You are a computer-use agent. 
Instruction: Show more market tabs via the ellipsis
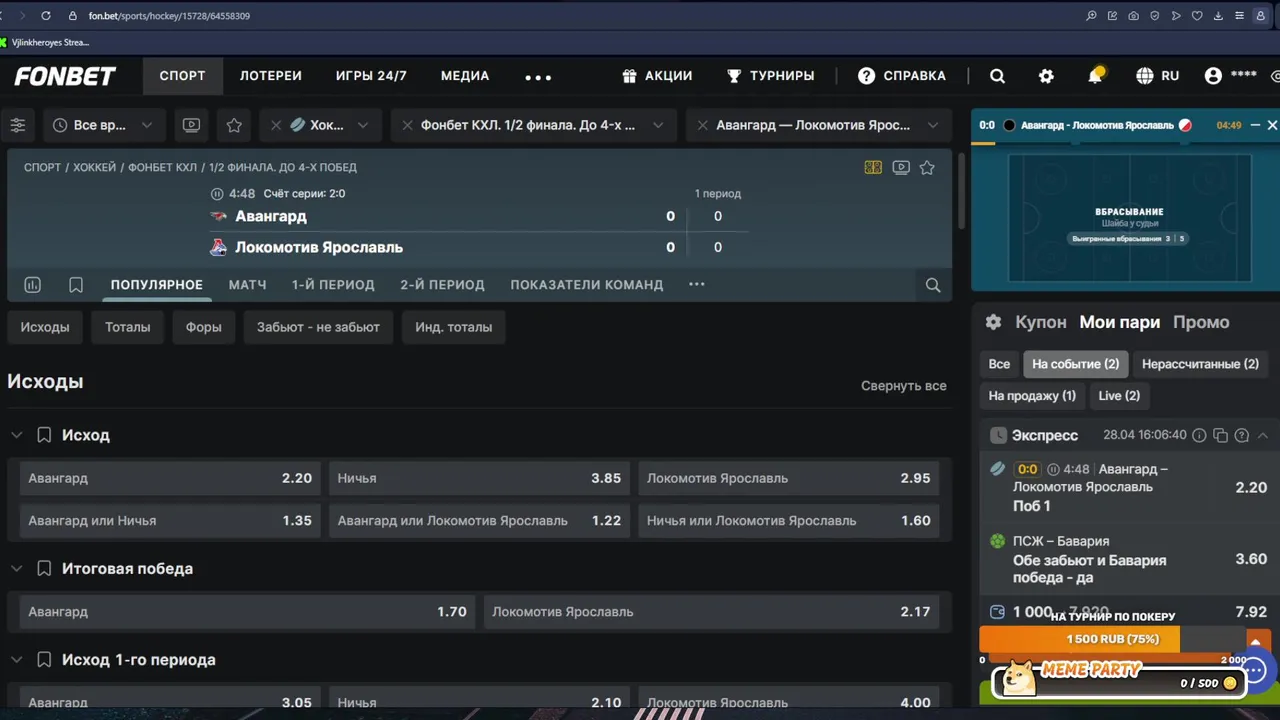click(697, 284)
